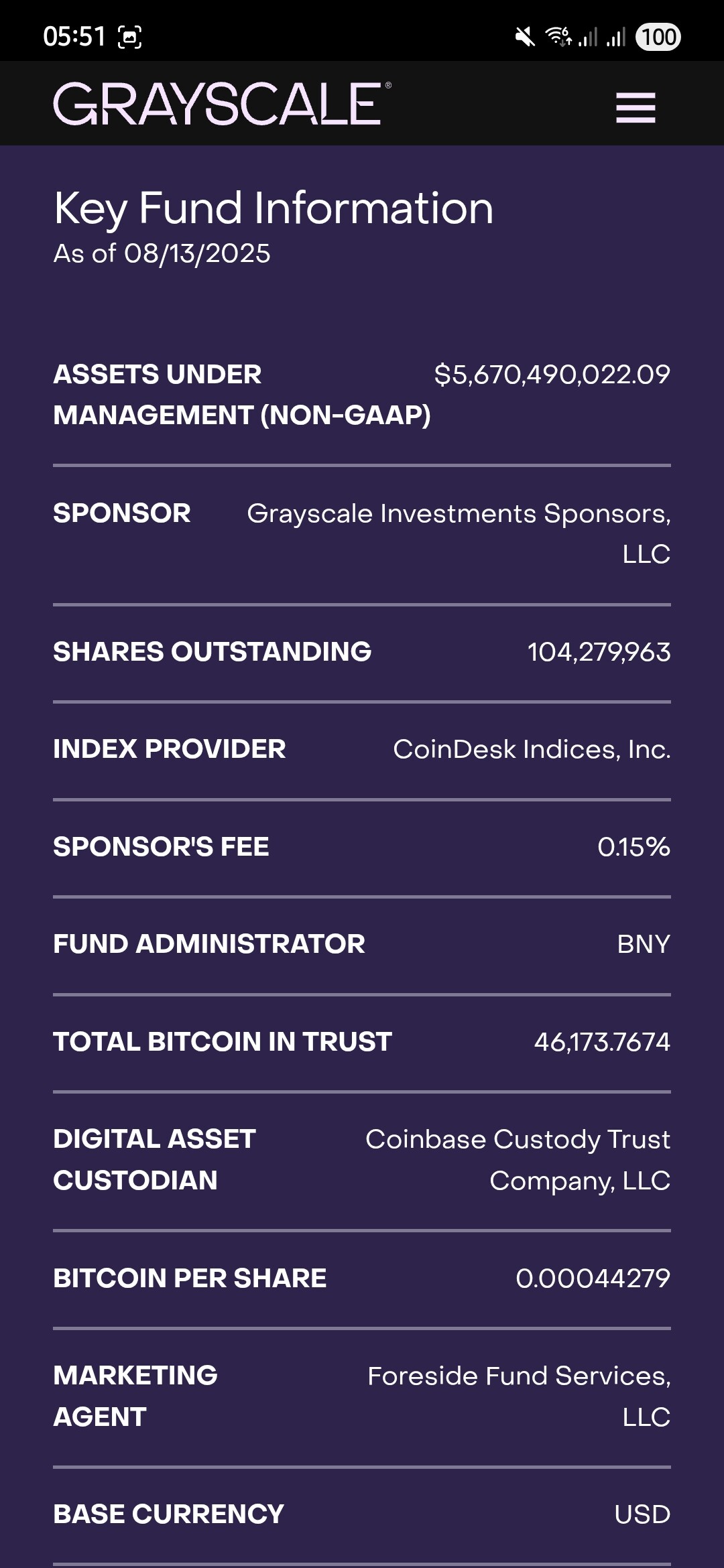Tap the USD base currency value
The height and width of the screenshot is (1568, 724).
click(x=642, y=1514)
